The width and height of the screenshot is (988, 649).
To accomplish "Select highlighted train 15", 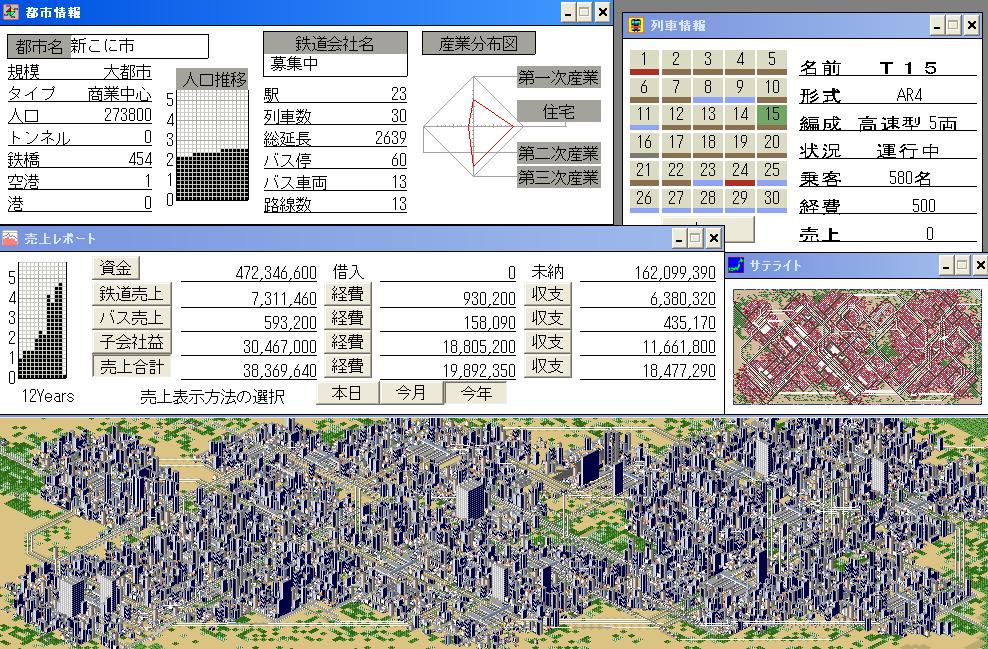I will coord(772,118).
